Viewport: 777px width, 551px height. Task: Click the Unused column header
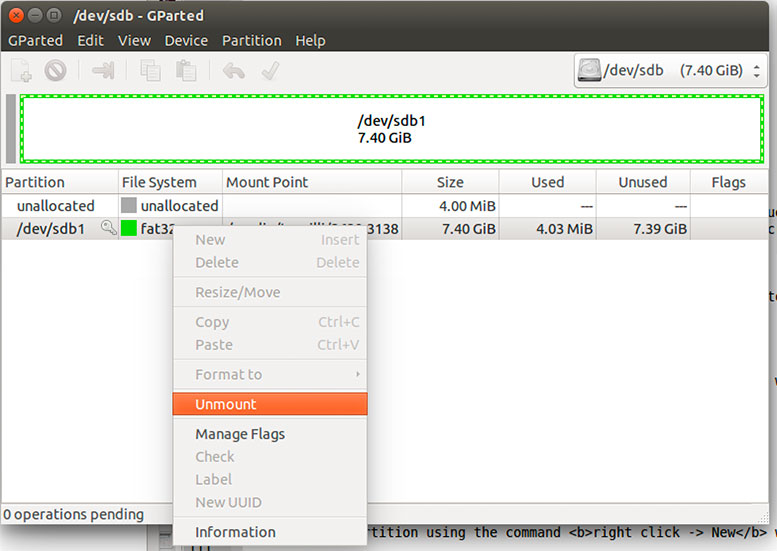click(x=643, y=182)
